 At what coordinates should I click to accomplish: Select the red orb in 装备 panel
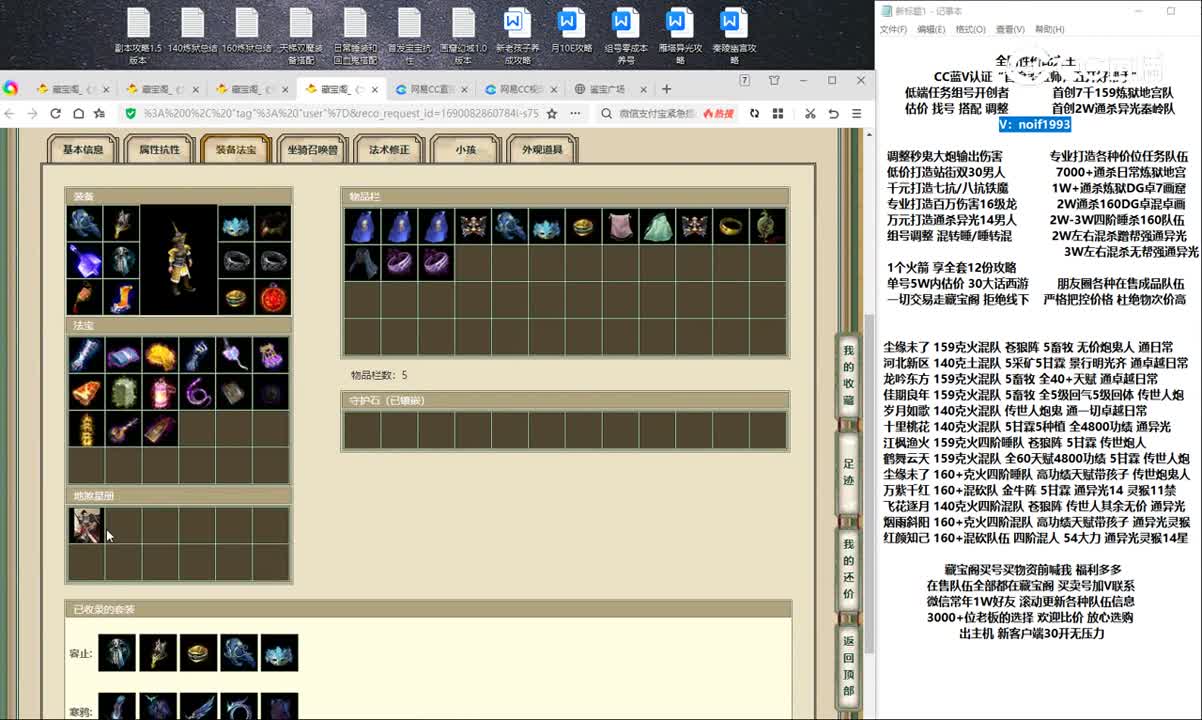272,297
